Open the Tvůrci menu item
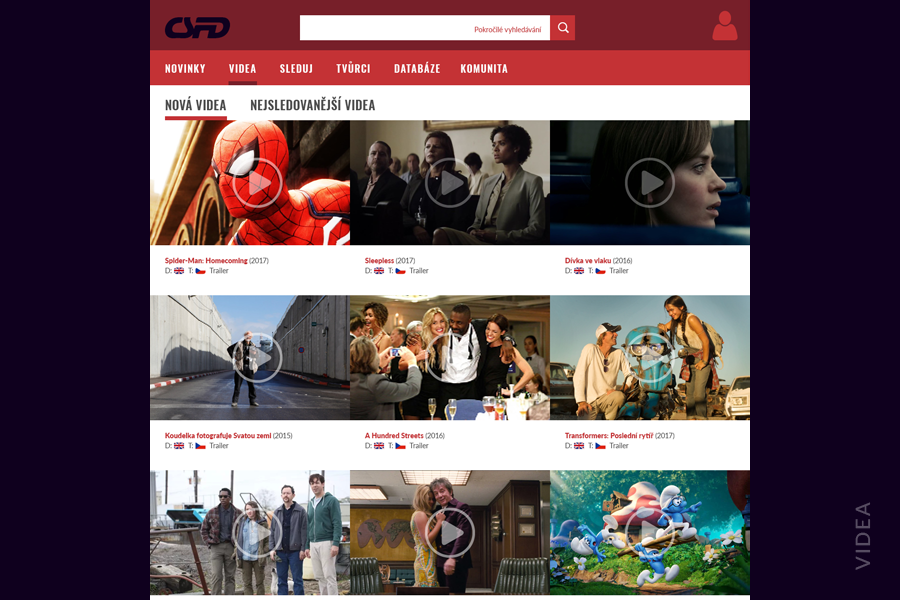This screenshot has height=600, width=900. (353, 68)
